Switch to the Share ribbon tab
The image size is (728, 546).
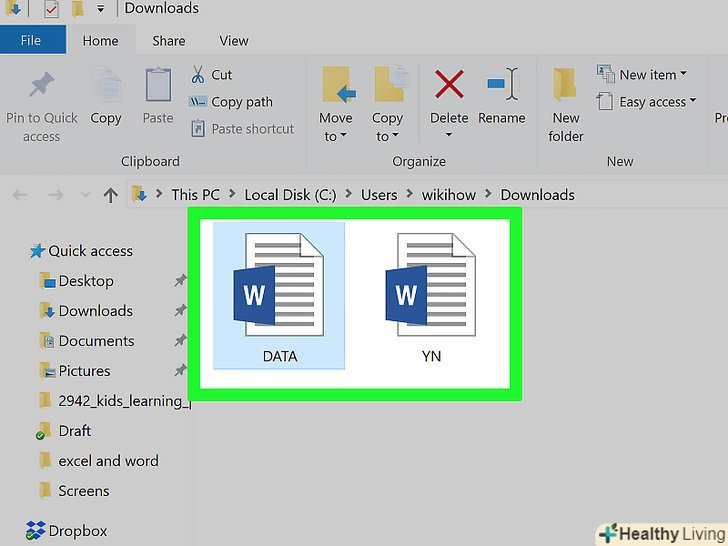click(169, 41)
